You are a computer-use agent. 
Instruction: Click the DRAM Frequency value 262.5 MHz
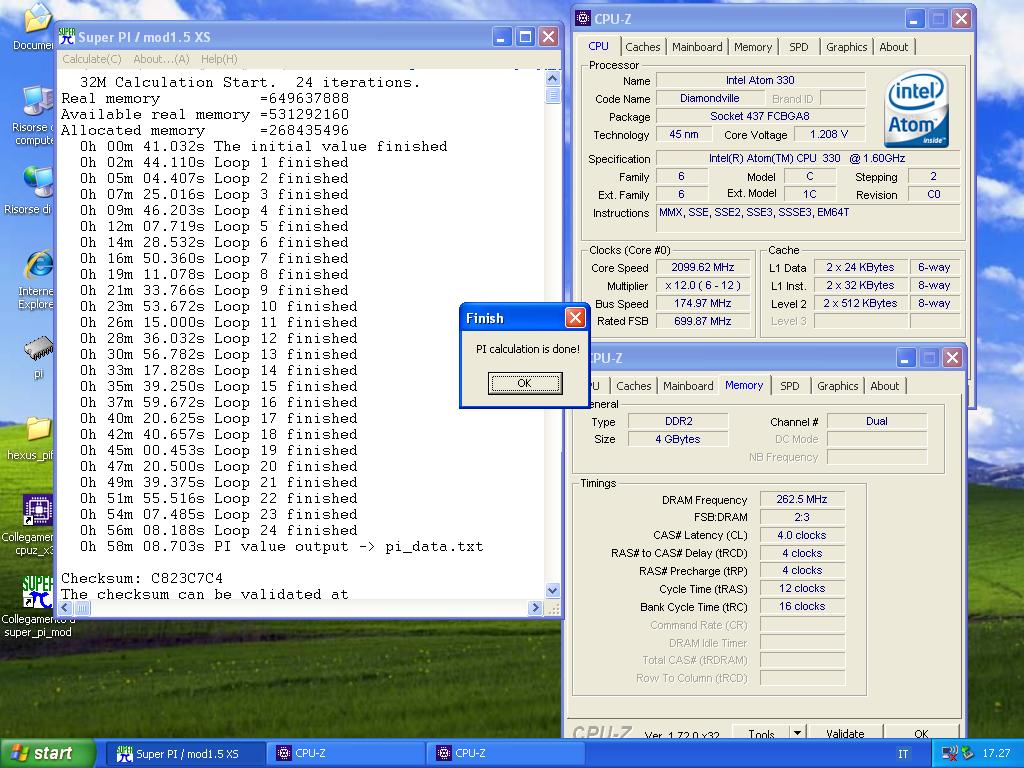(802, 499)
